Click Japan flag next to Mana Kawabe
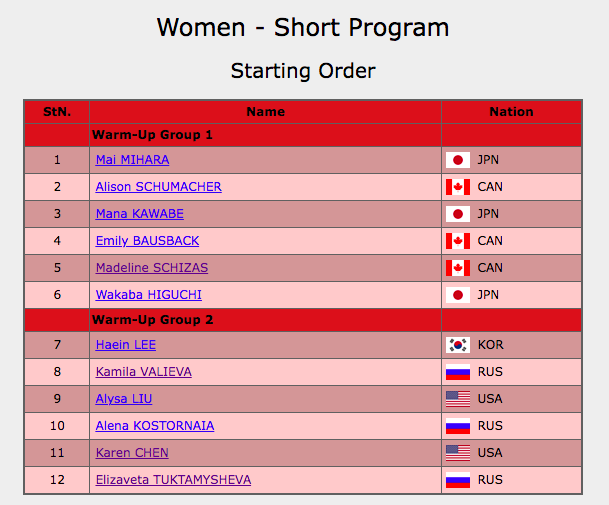 tap(457, 214)
